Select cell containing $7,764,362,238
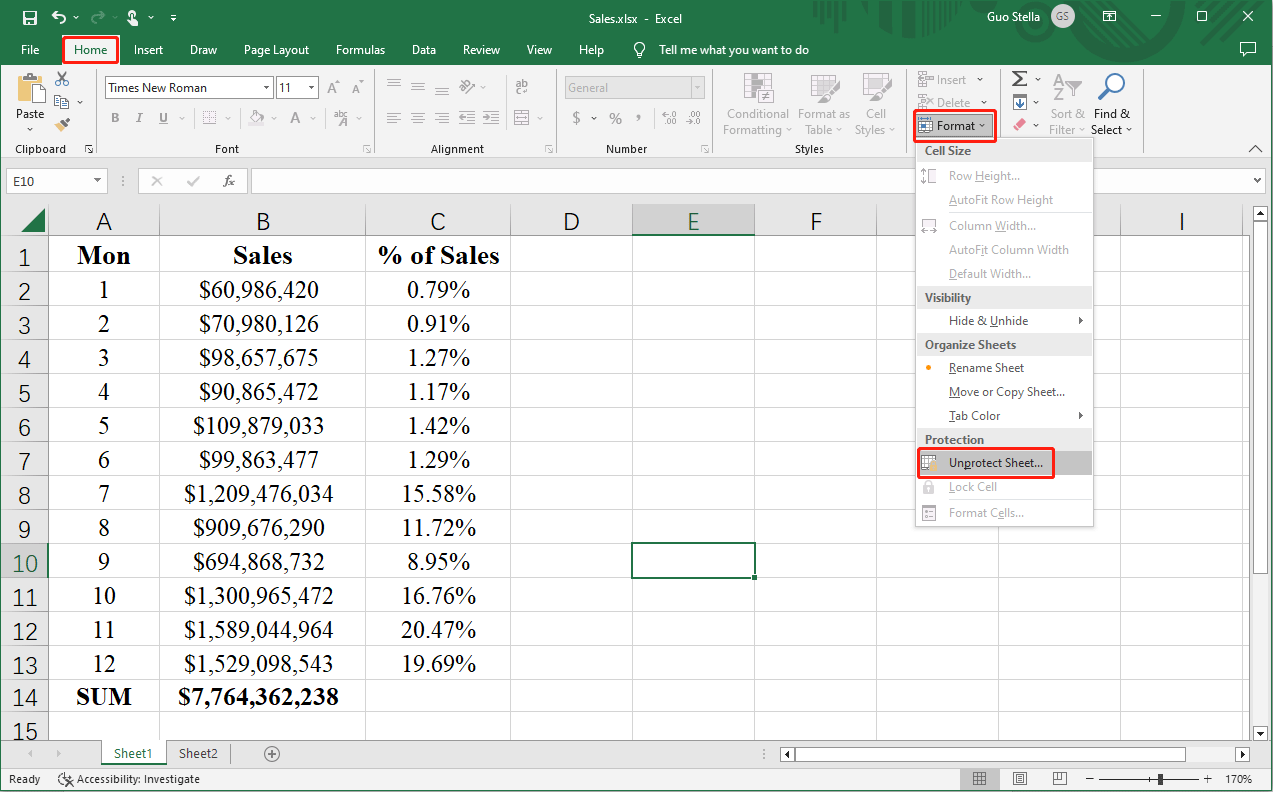Screen dimensions: 1273x792 pyautogui.click(x=262, y=697)
